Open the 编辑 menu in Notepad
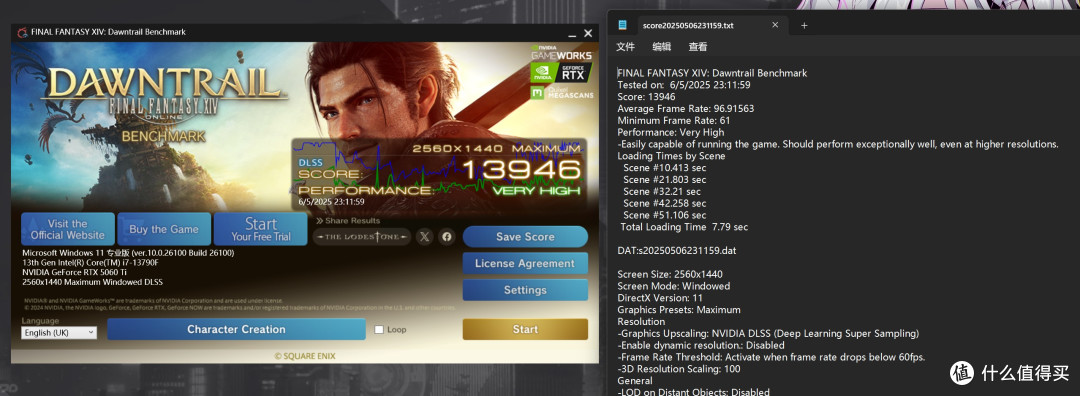 pyautogui.click(x=661, y=47)
